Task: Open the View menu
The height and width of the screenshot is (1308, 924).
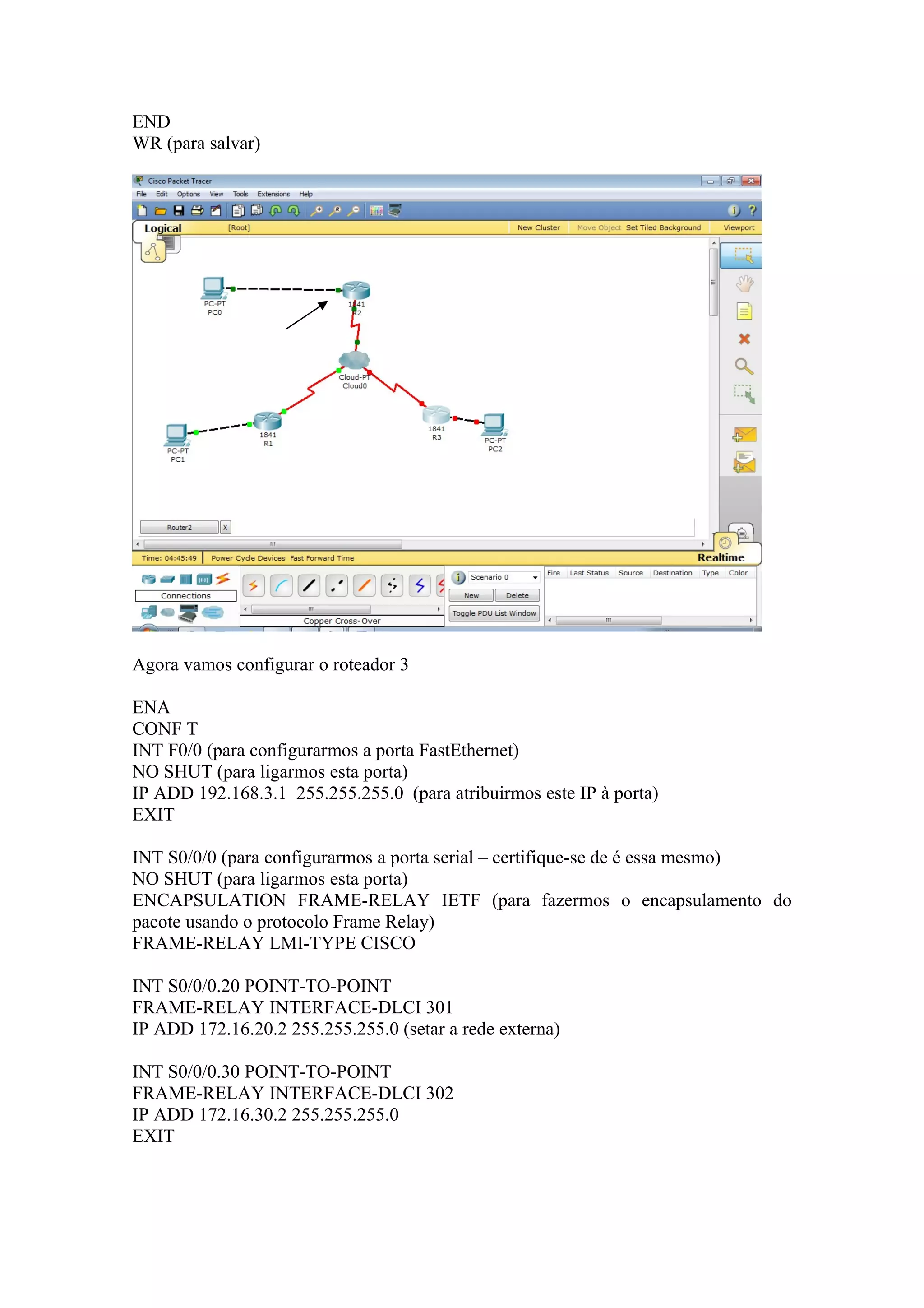Action: click(217, 194)
